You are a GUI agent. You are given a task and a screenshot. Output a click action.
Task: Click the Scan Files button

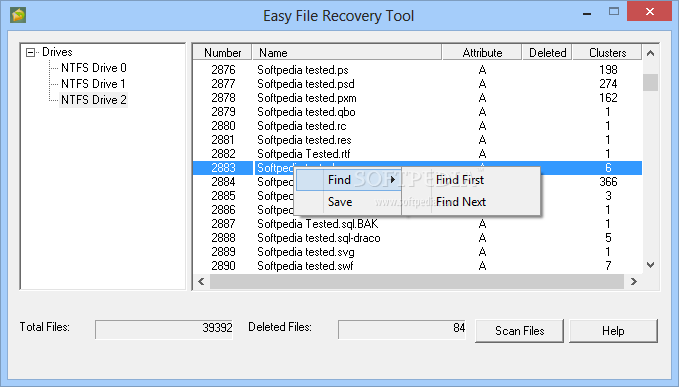pos(519,331)
